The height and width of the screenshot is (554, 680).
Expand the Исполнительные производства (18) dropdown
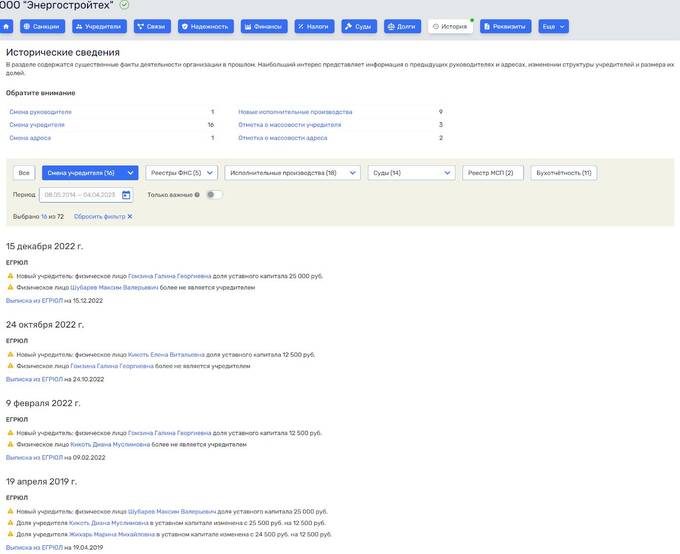tap(292, 173)
